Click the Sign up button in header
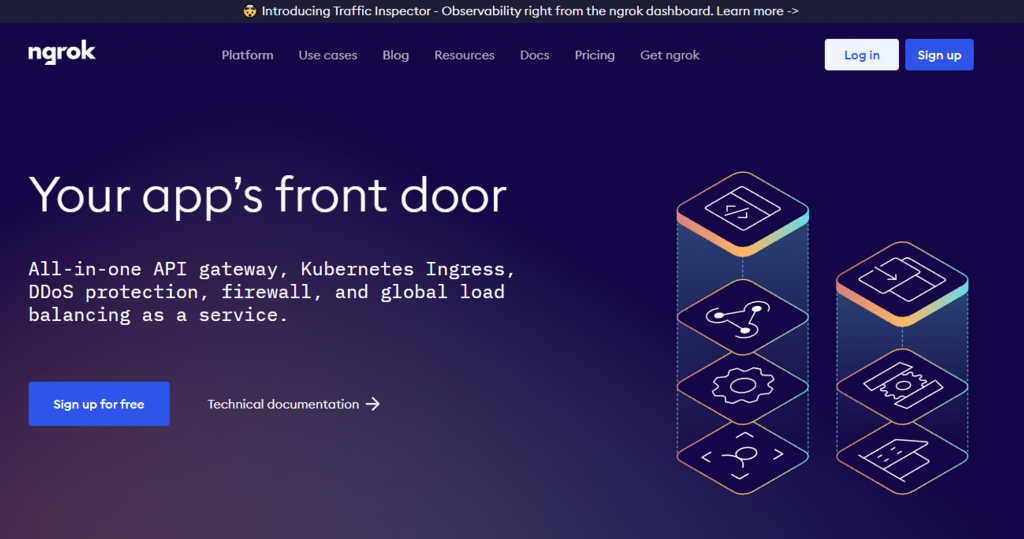Image resolution: width=1024 pixels, height=539 pixels. [x=939, y=55]
